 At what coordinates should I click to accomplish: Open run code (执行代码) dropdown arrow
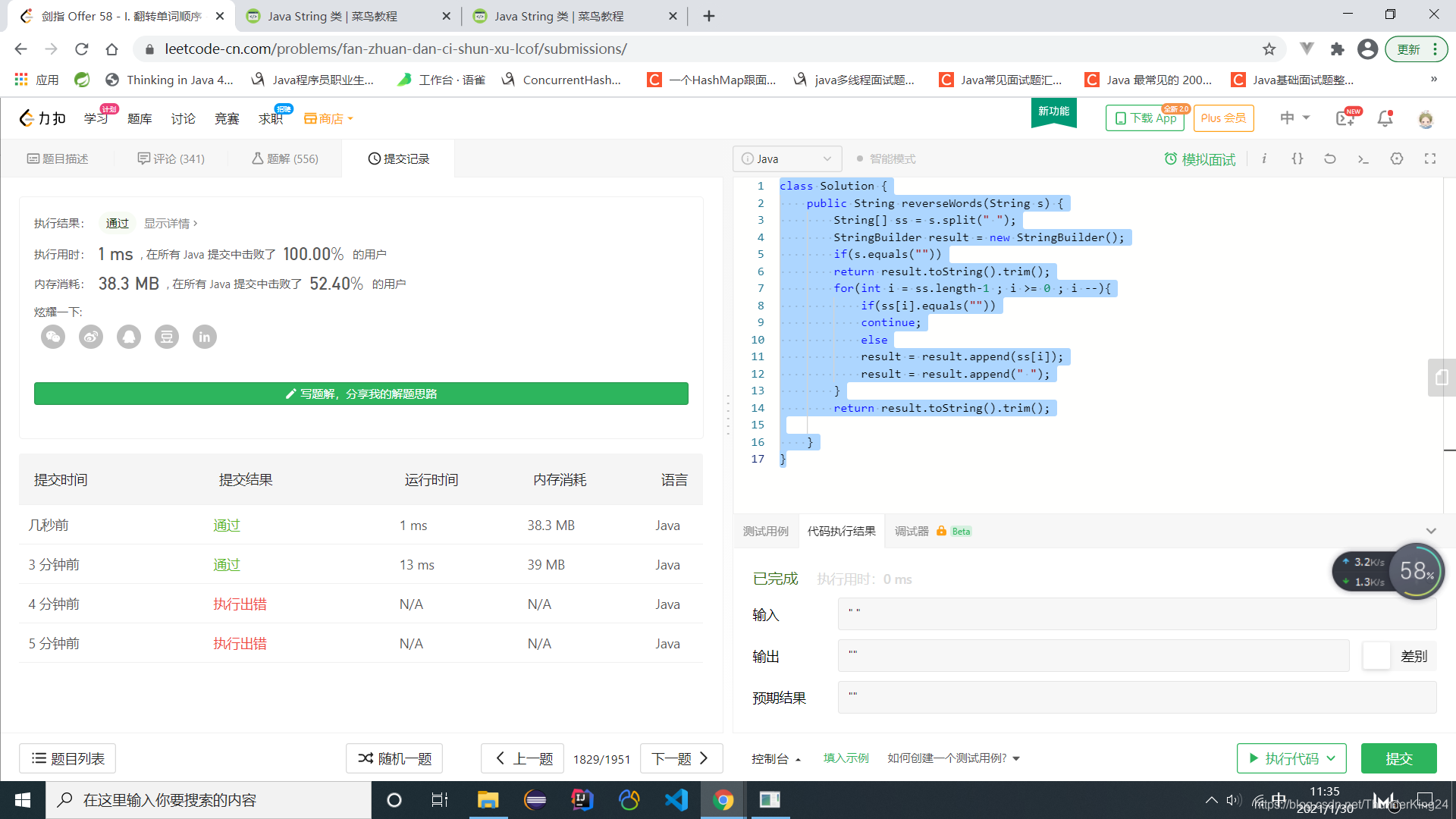[1332, 758]
